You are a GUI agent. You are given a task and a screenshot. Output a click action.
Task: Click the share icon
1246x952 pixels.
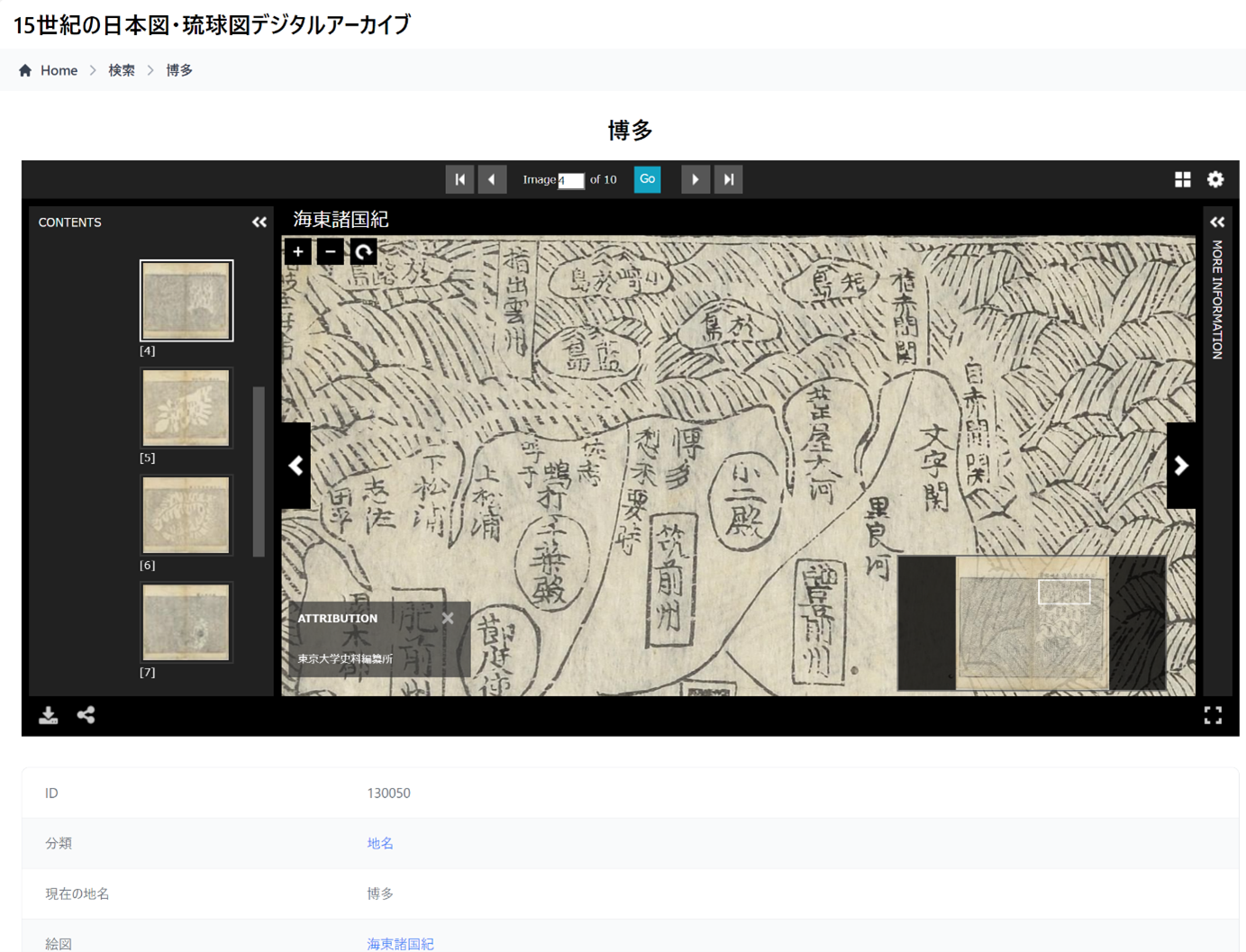pos(86,715)
